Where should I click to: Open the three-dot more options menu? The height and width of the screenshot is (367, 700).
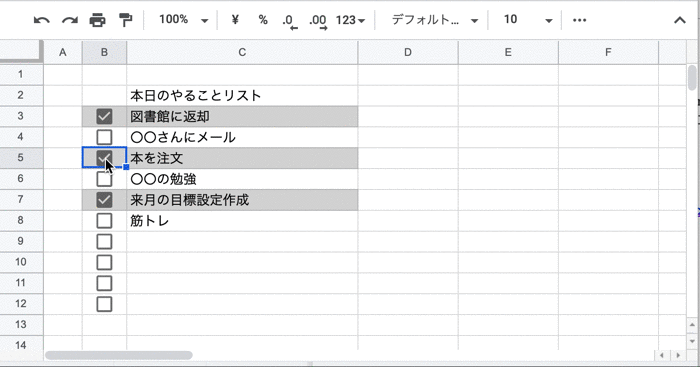point(579,20)
